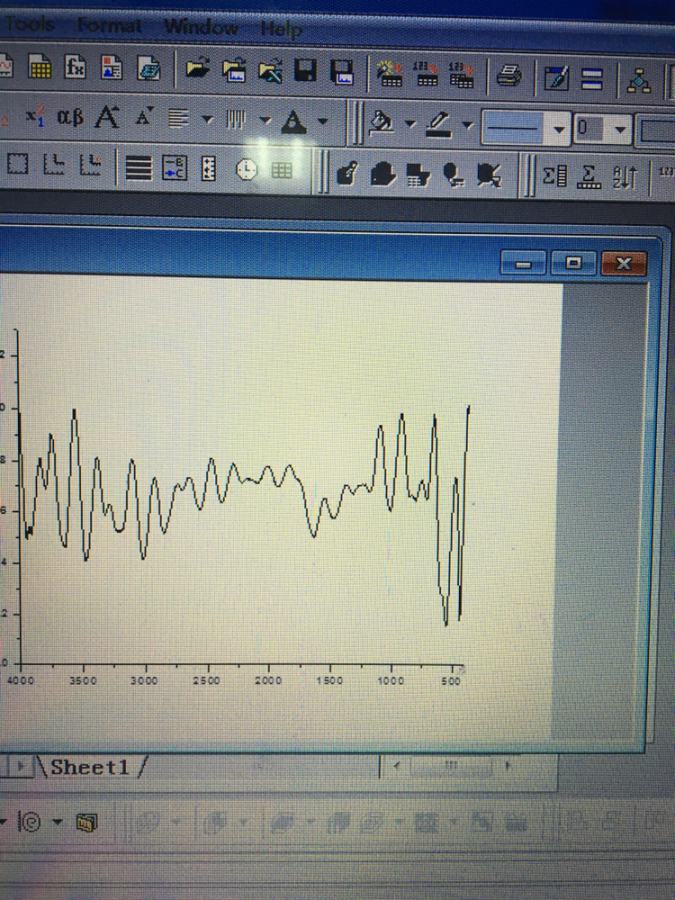Screen dimensions: 675x900
Task: Click the change mask color icon
Action: click(454, 175)
